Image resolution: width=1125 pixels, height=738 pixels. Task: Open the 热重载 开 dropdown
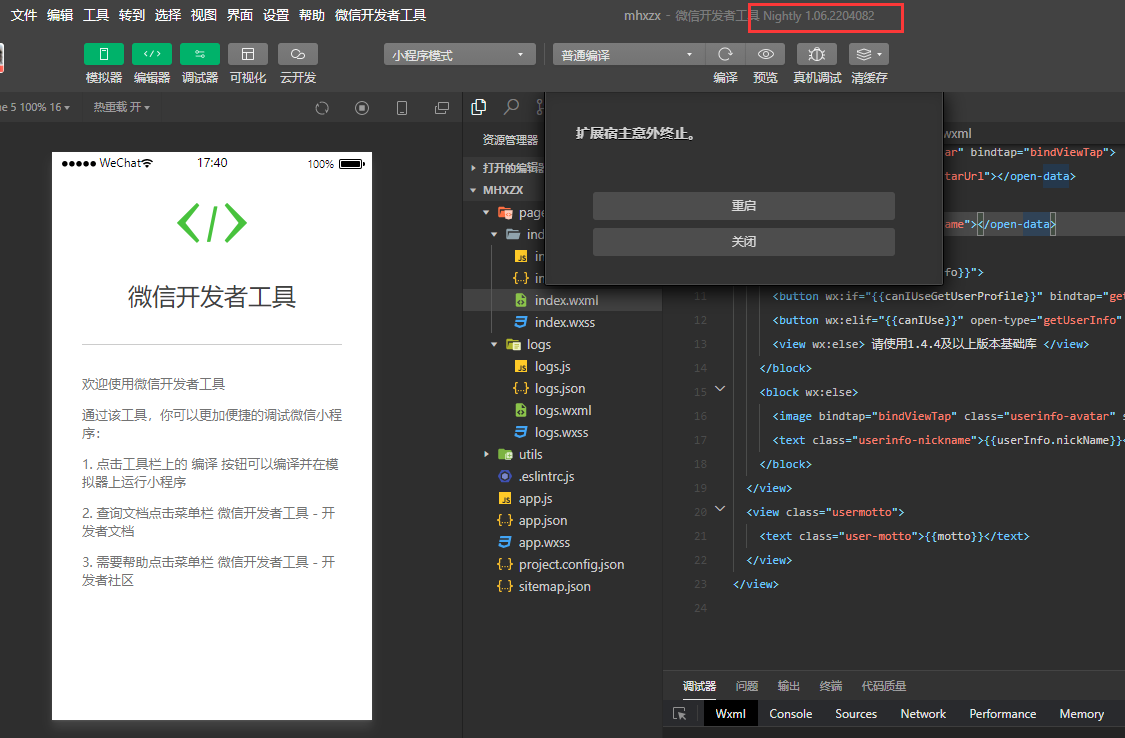[121, 108]
